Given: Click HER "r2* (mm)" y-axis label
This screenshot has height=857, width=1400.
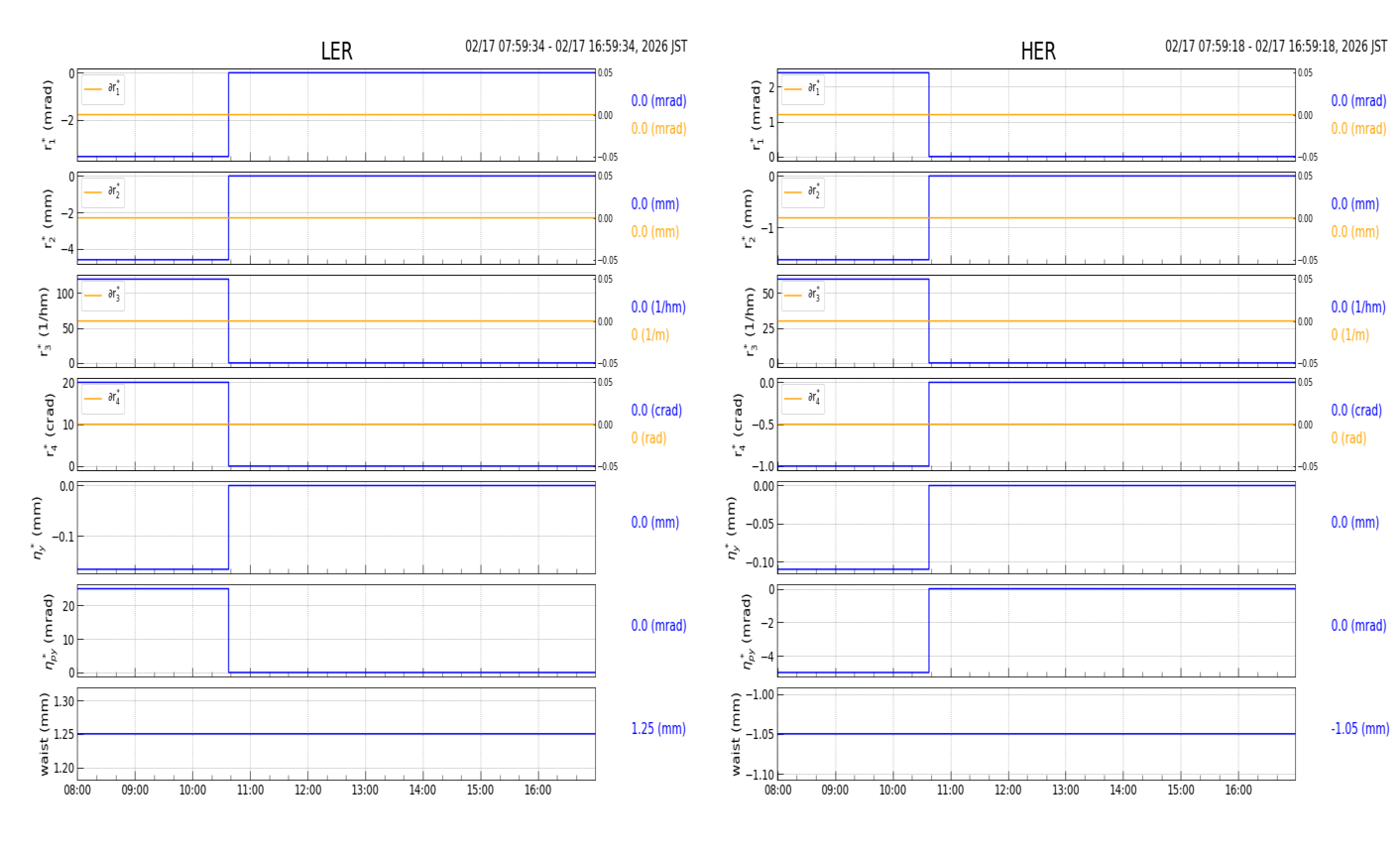Looking at the screenshot, I should tap(747, 218).
